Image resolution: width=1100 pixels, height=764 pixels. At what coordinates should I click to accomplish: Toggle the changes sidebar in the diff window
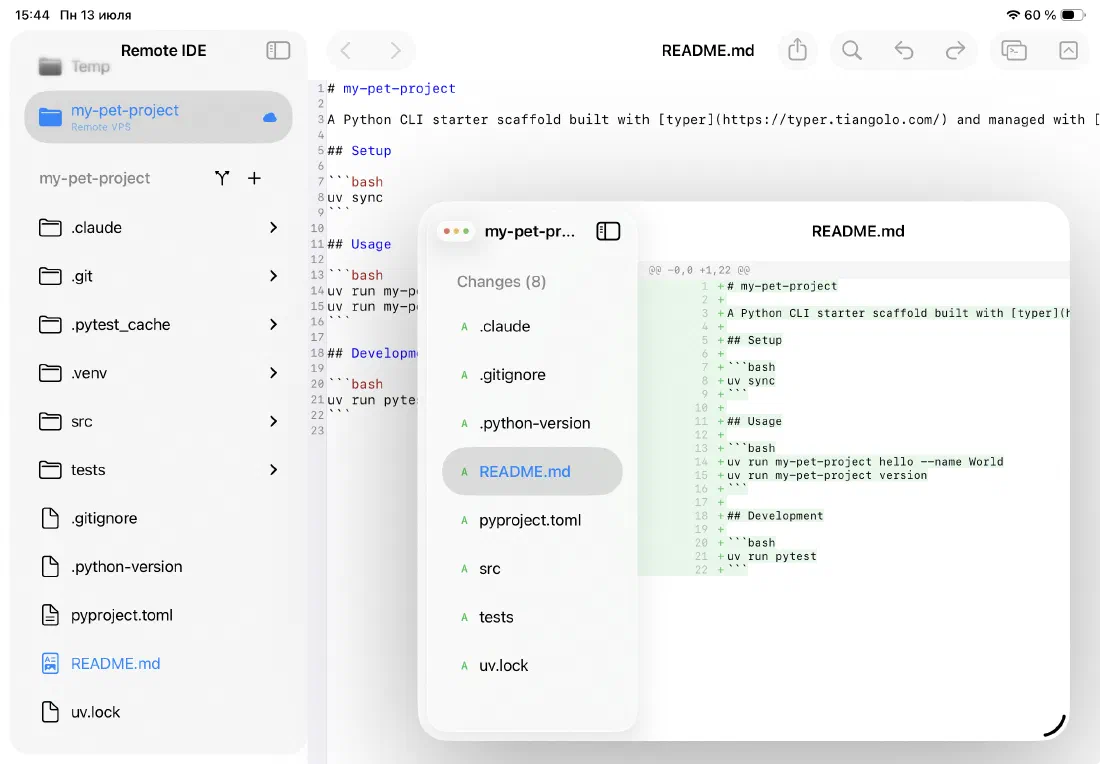[608, 231]
